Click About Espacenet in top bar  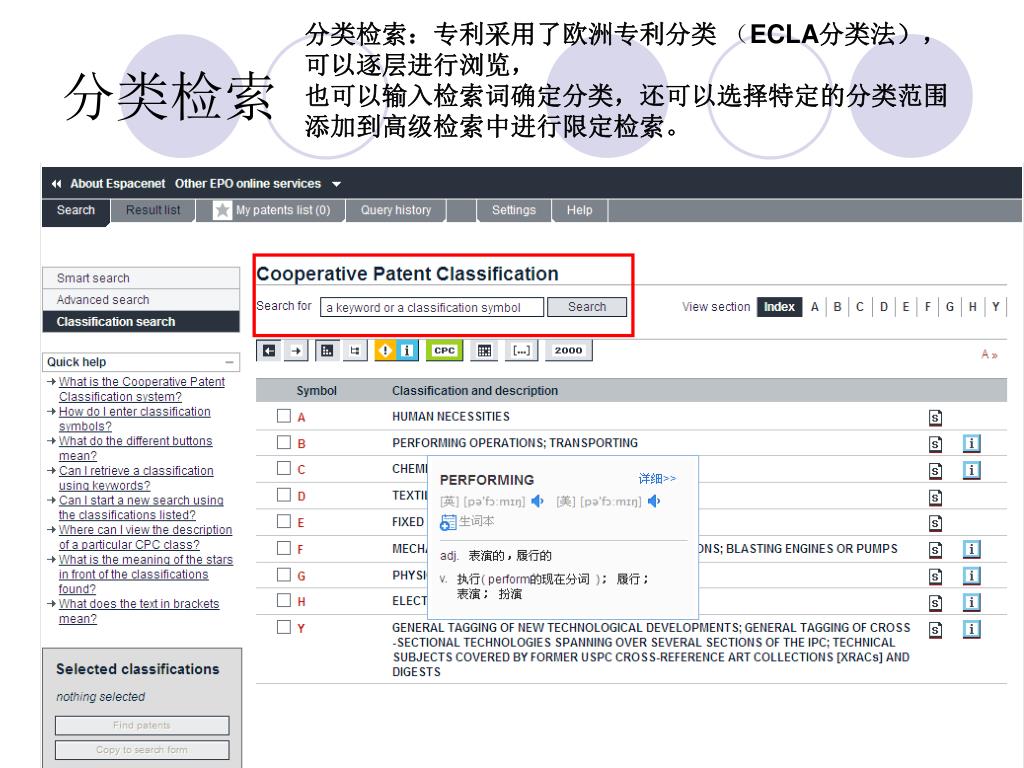[118, 184]
